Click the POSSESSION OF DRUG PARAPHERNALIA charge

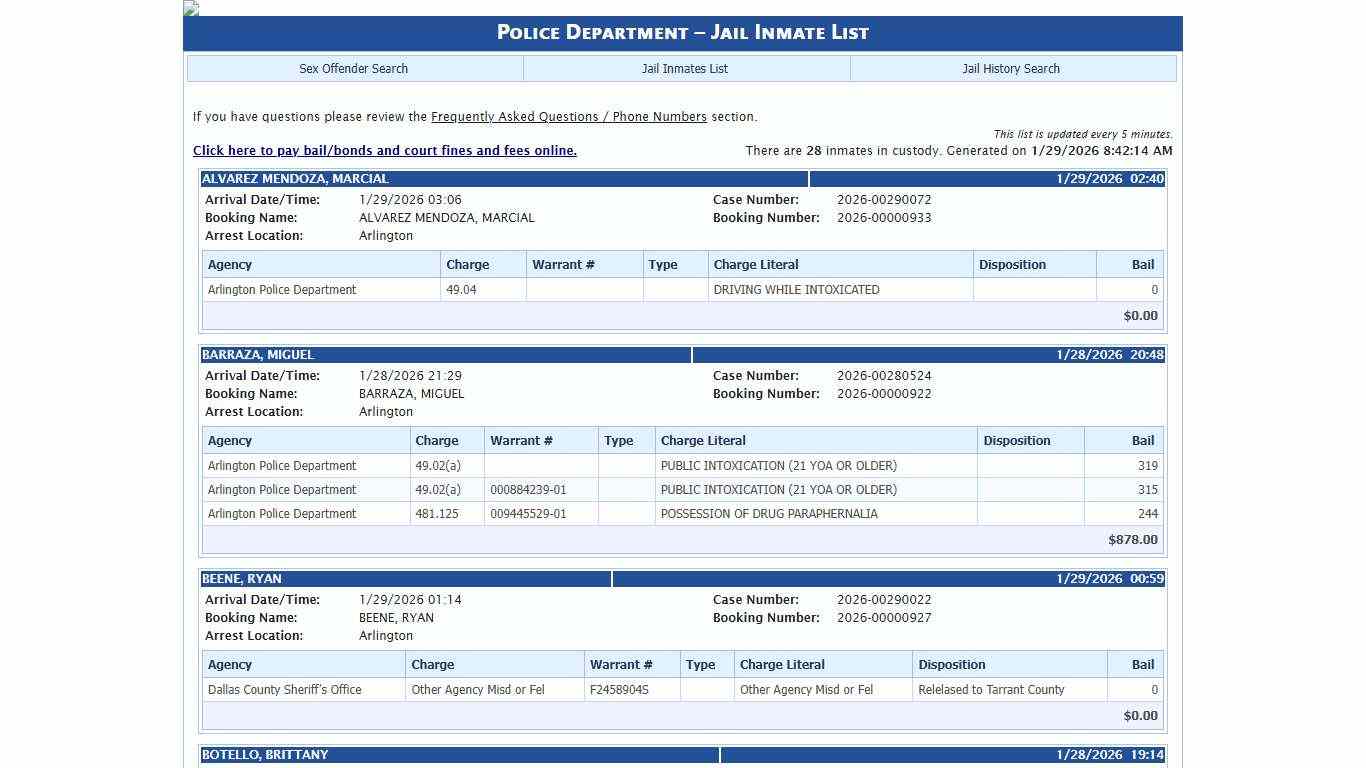(x=769, y=514)
